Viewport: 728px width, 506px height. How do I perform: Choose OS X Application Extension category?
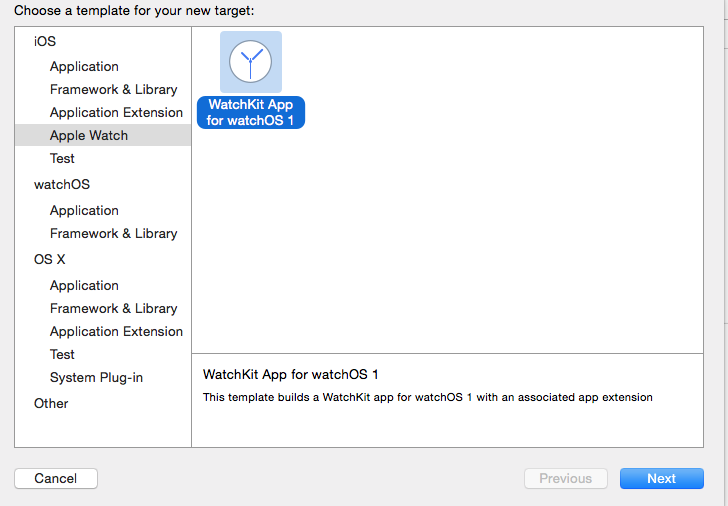tap(116, 331)
